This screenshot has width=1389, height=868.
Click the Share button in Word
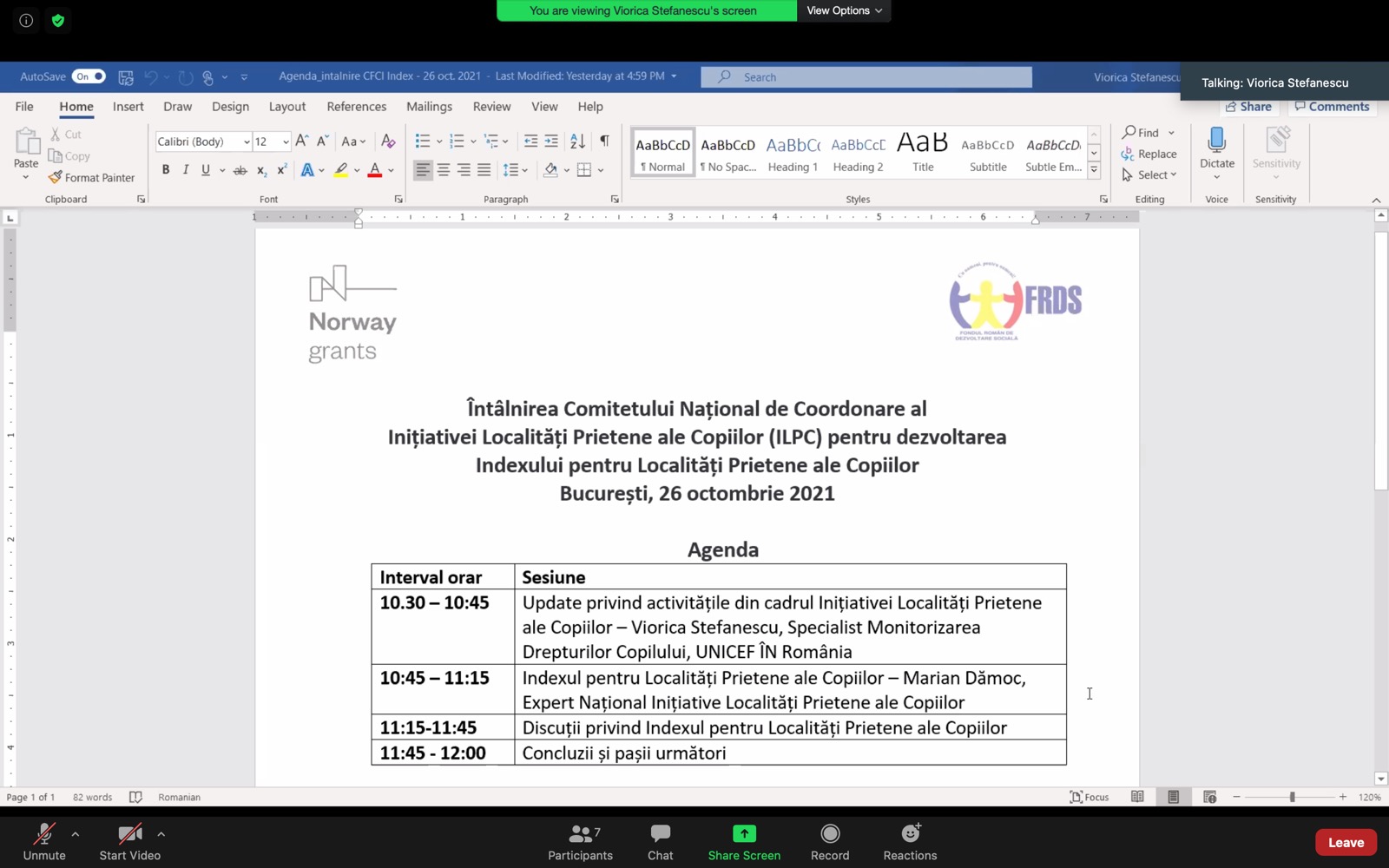pos(1248,107)
